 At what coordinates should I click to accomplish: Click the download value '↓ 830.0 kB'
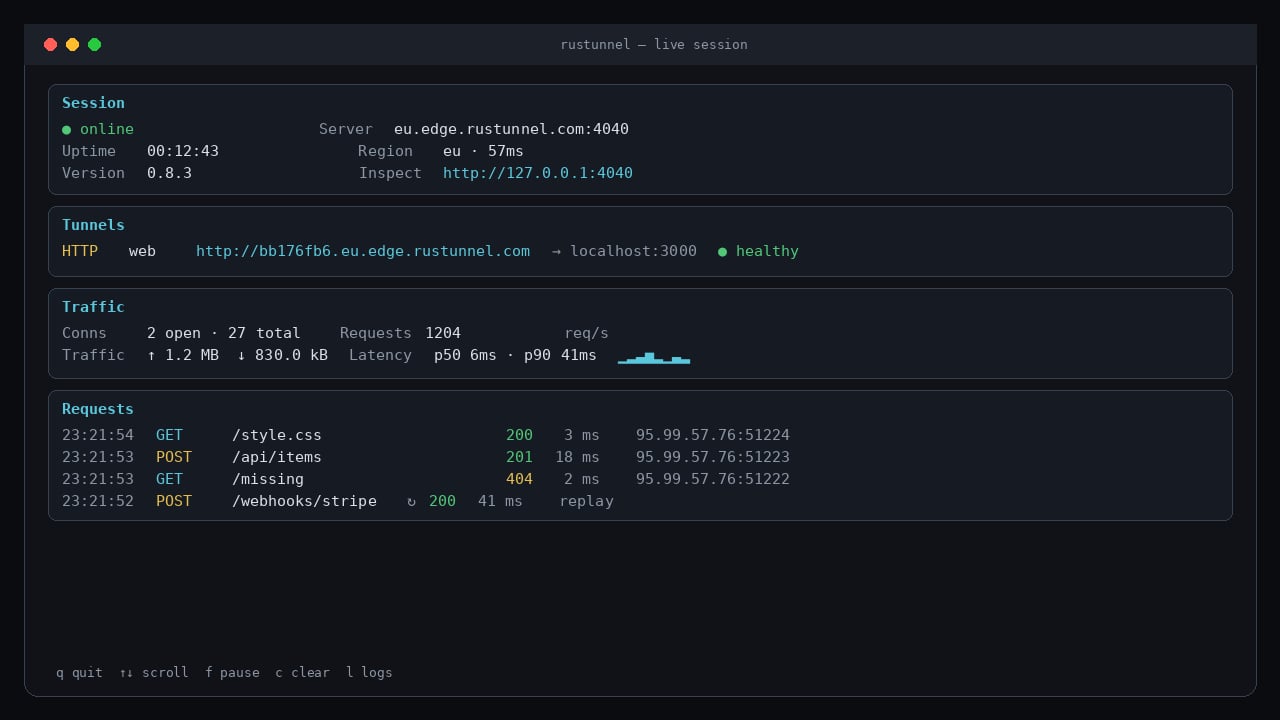pos(282,355)
